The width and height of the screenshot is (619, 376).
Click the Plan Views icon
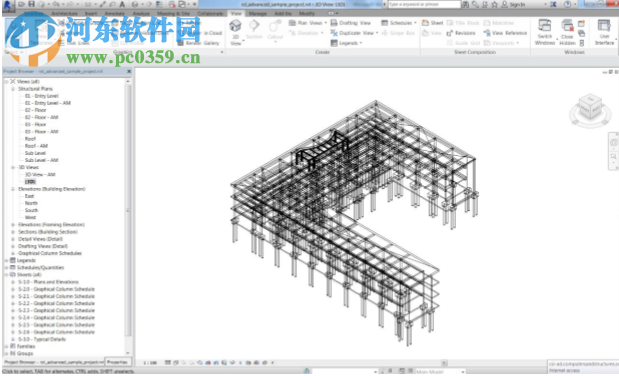point(292,23)
